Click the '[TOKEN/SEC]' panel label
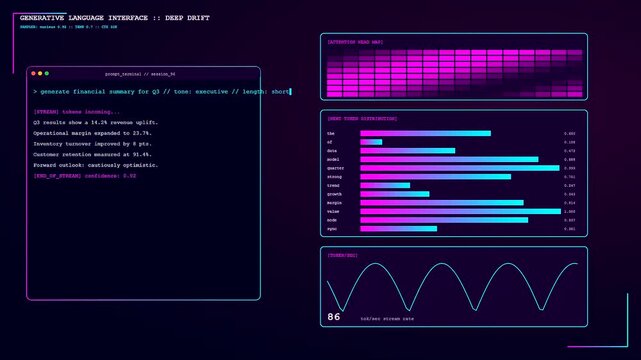Image resolution: width=641 pixels, height=360 pixels. point(343,255)
